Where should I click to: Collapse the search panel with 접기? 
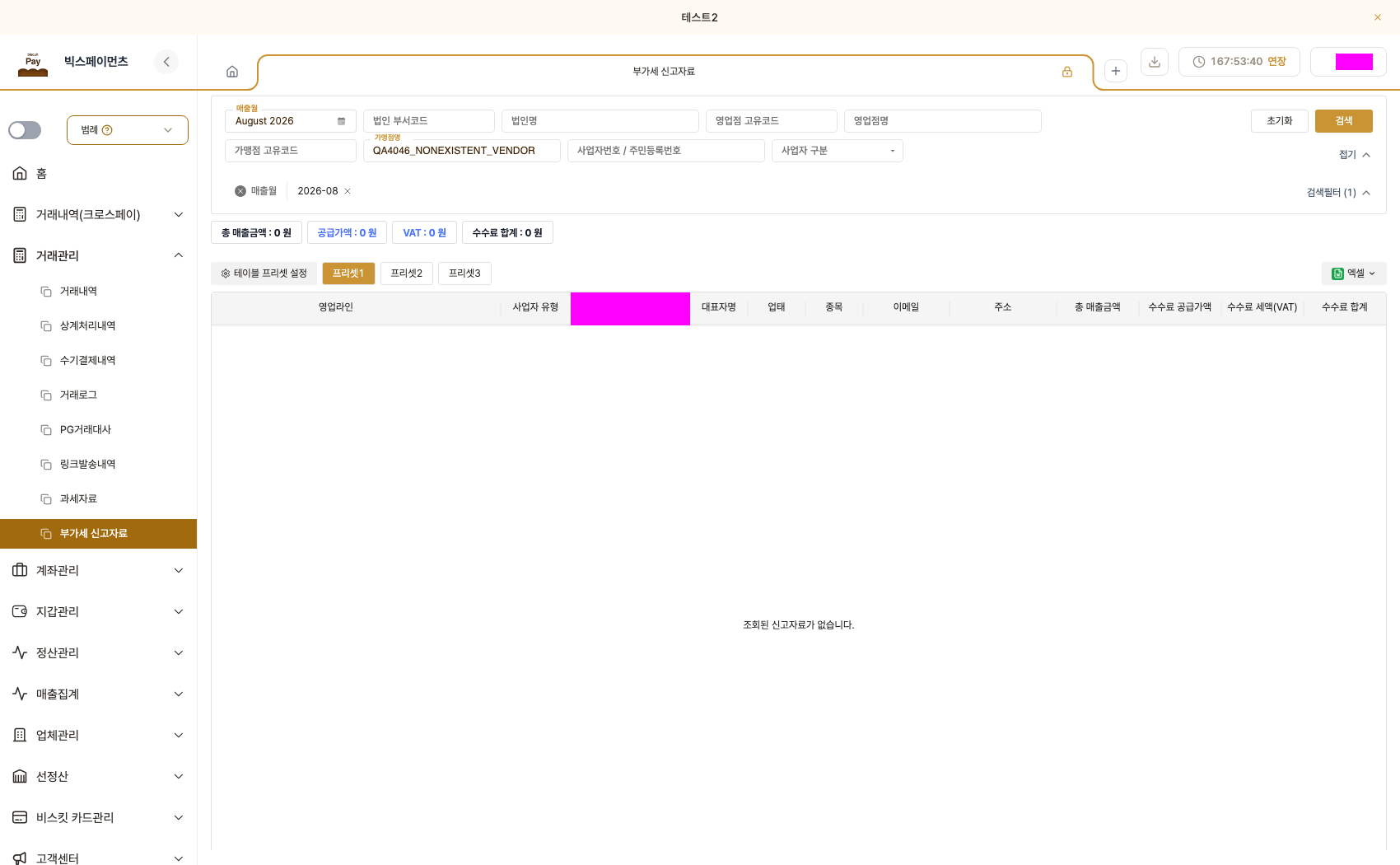click(1355, 155)
